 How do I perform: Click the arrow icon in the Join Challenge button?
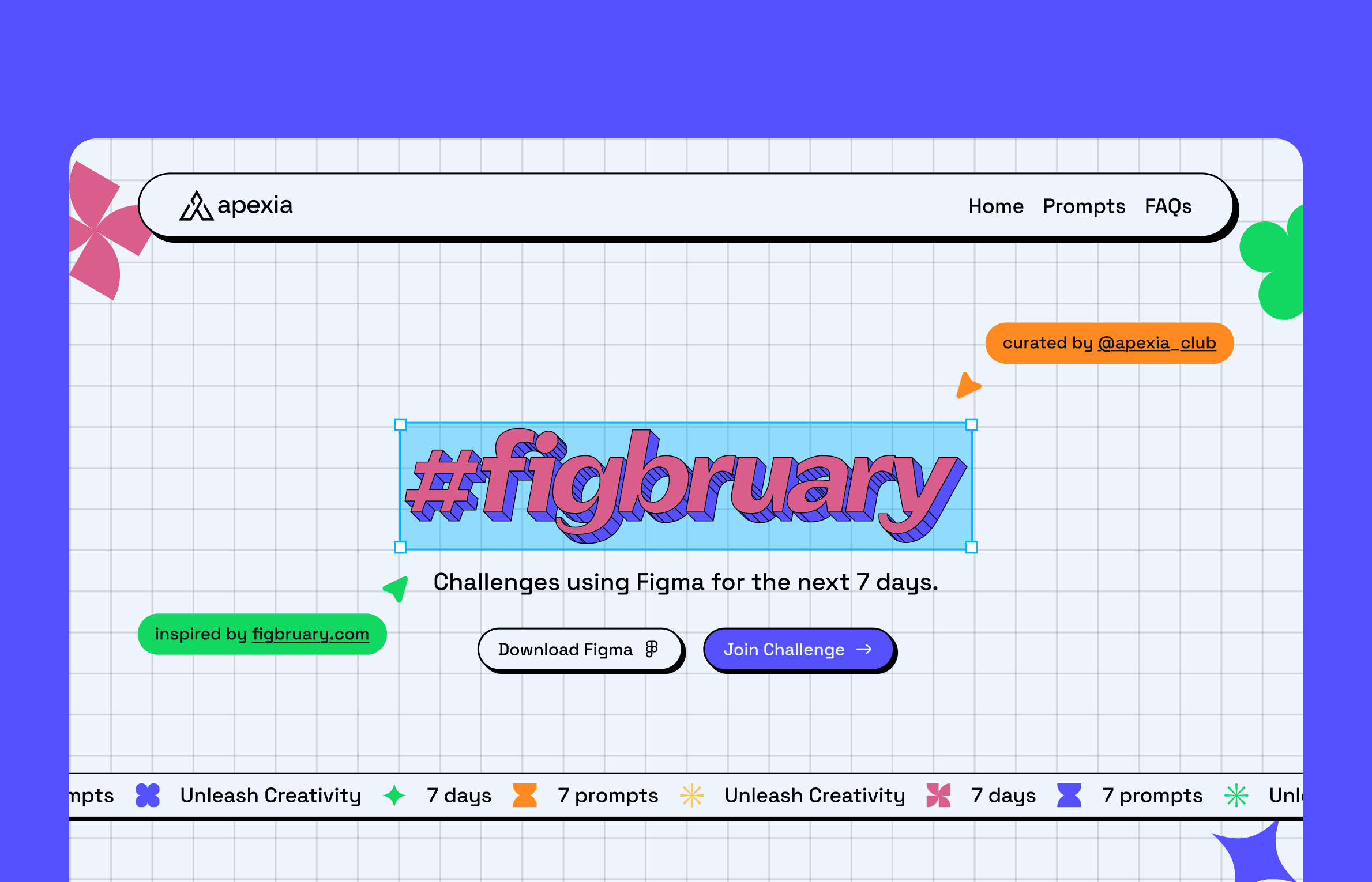tap(864, 649)
